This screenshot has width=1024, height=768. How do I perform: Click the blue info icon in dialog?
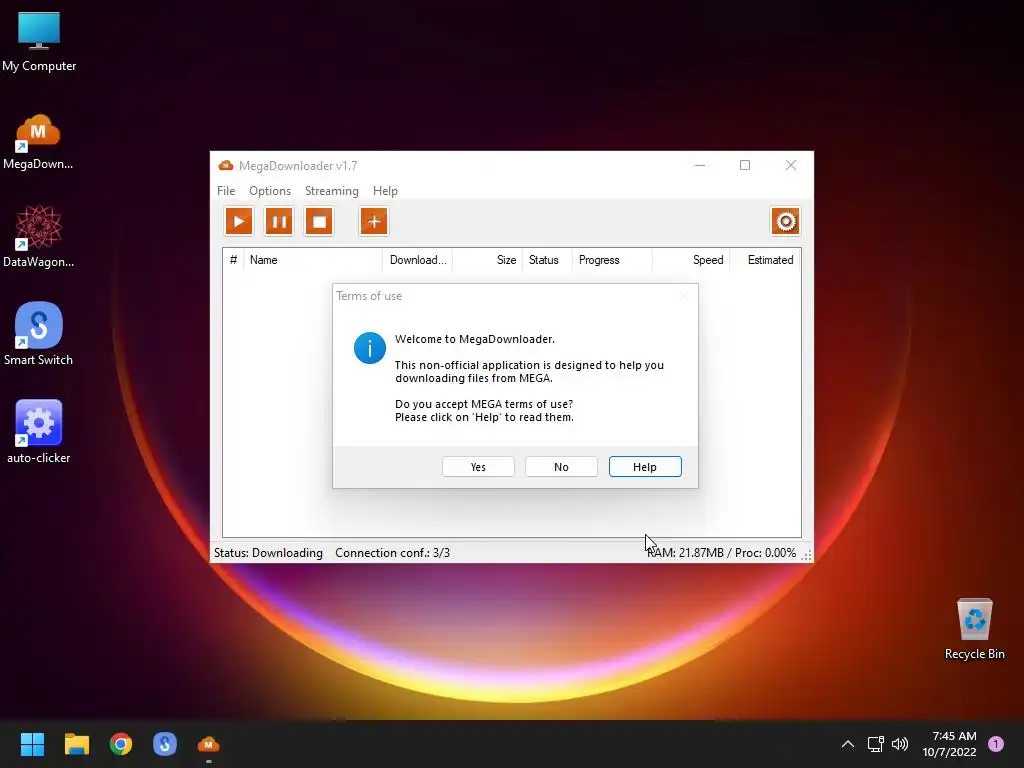pos(370,348)
